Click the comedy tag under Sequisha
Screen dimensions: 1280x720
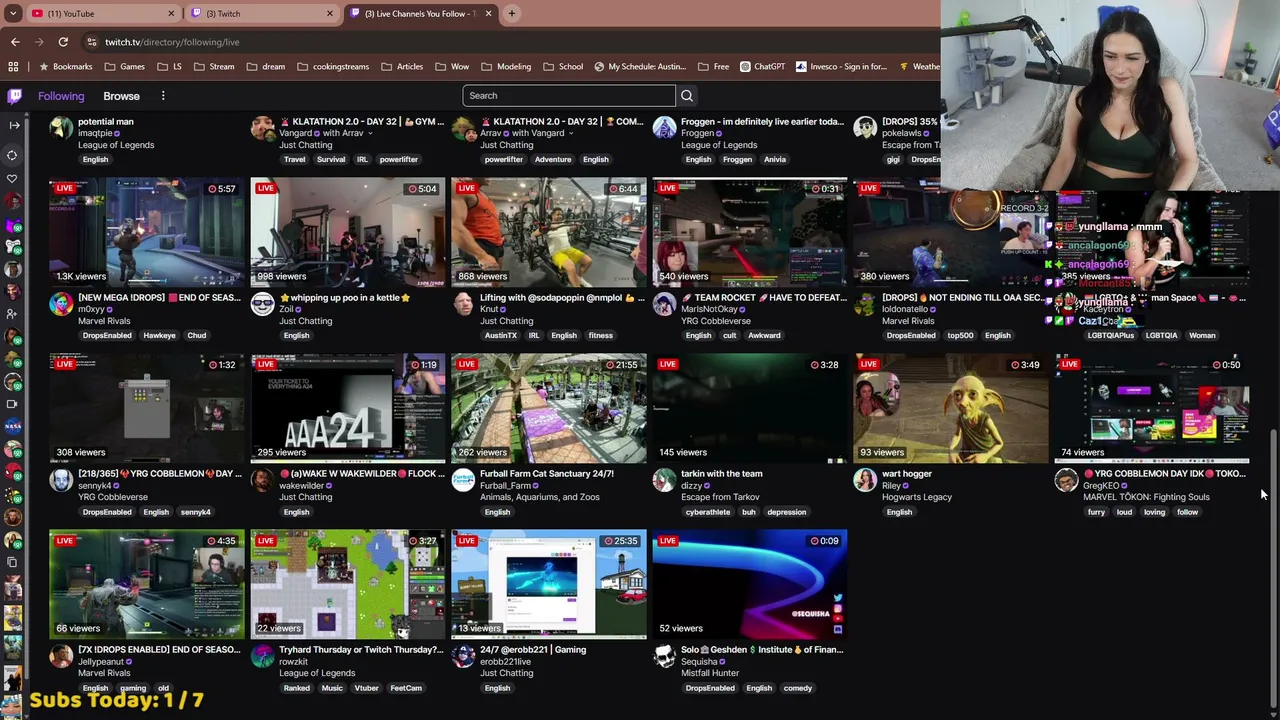(x=798, y=688)
